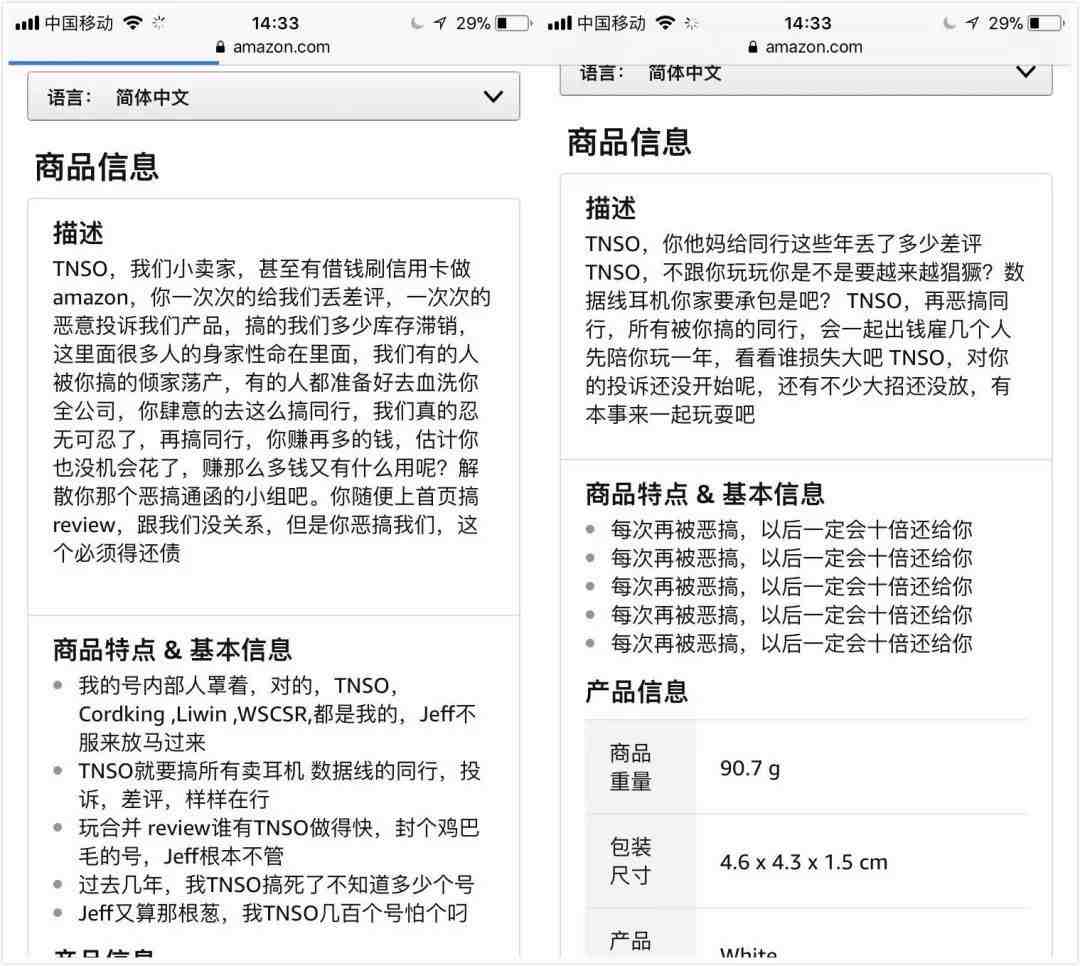Click the description paragraph starting 'TNSO，你他妈给同行'
Screen dimensions: 1080x966
[804, 329]
